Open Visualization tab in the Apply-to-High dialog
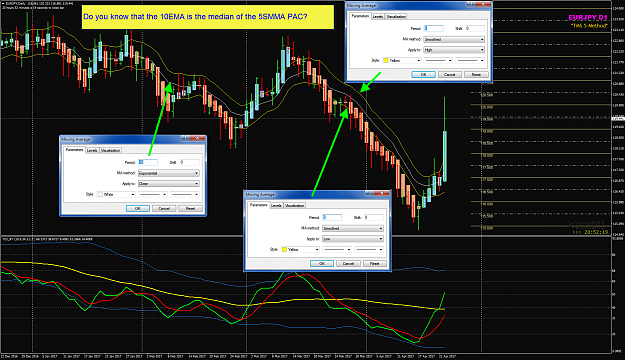625x360 pixels. pos(396,16)
